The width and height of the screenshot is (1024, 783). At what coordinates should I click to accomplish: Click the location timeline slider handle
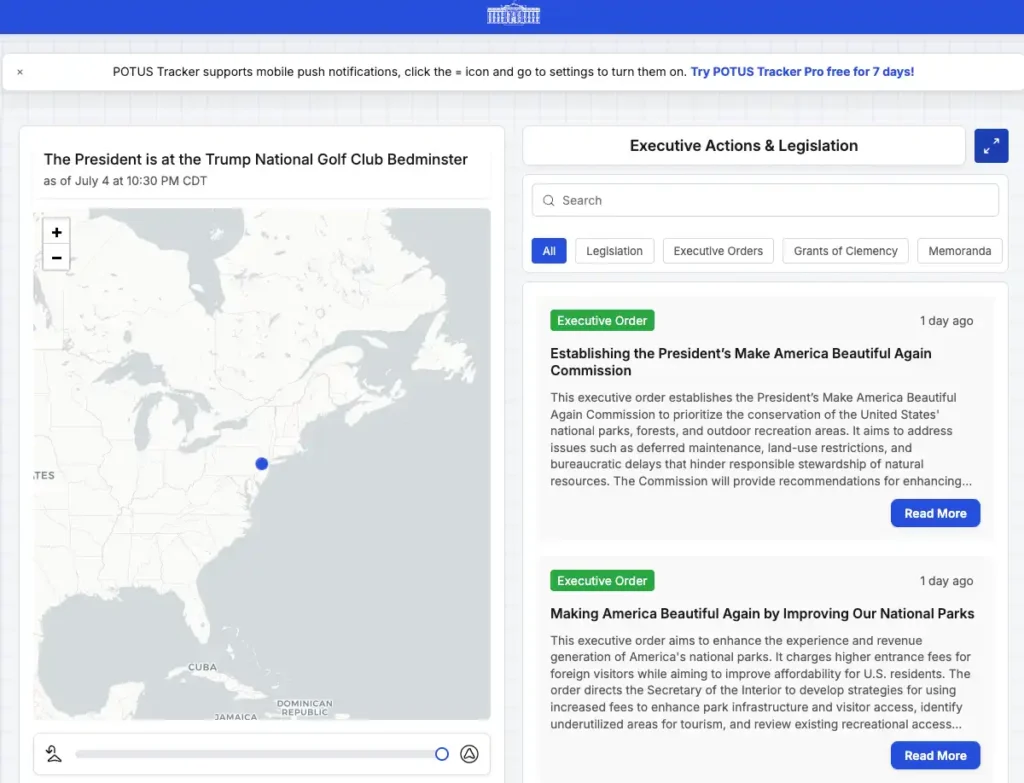tap(442, 754)
